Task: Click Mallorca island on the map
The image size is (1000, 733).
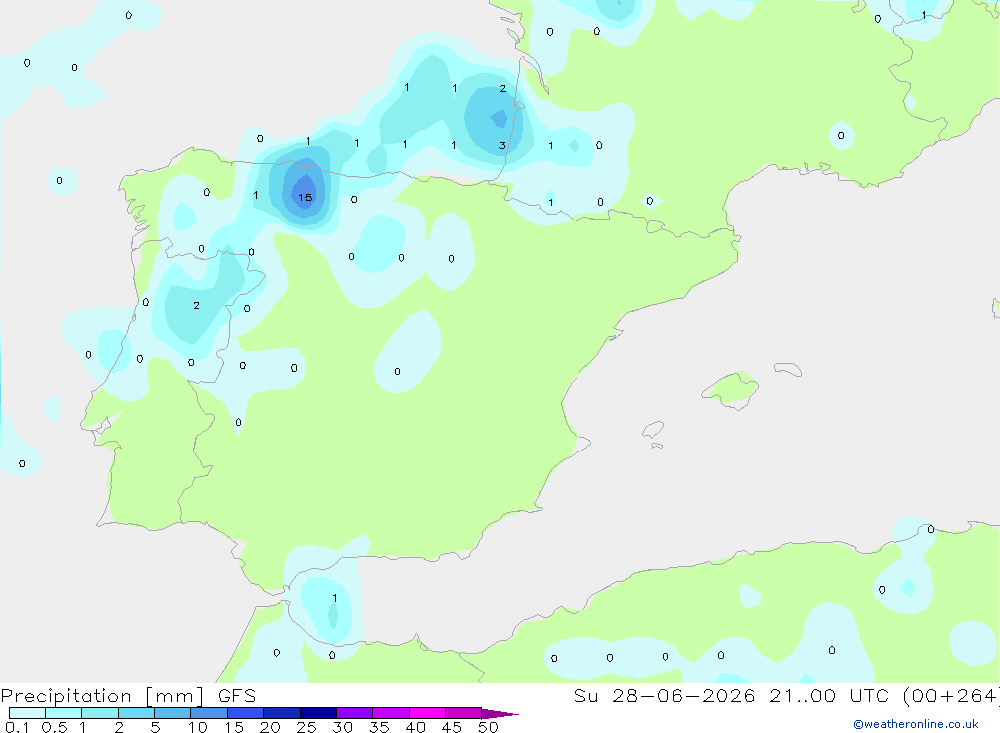Action: click(730, 389)
